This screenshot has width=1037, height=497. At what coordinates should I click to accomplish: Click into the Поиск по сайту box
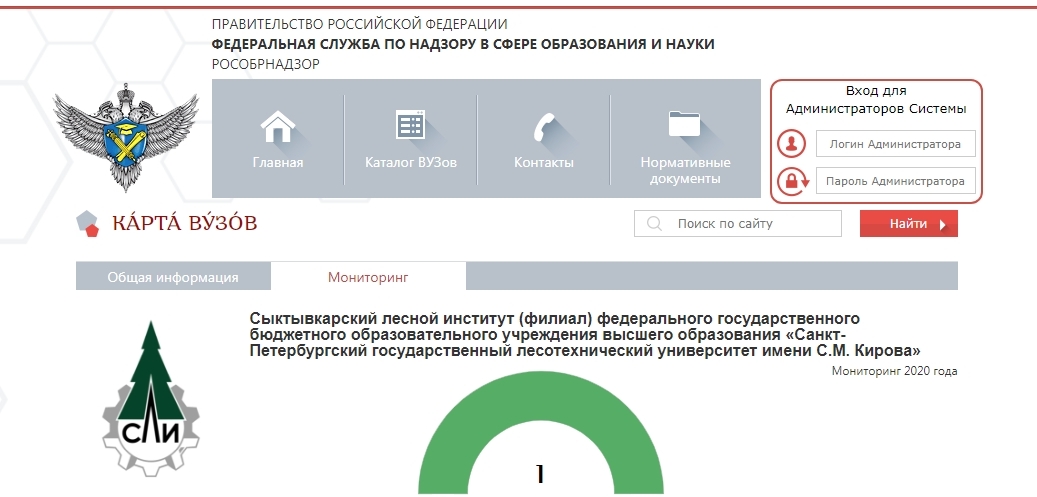click(x=750, y=224)
